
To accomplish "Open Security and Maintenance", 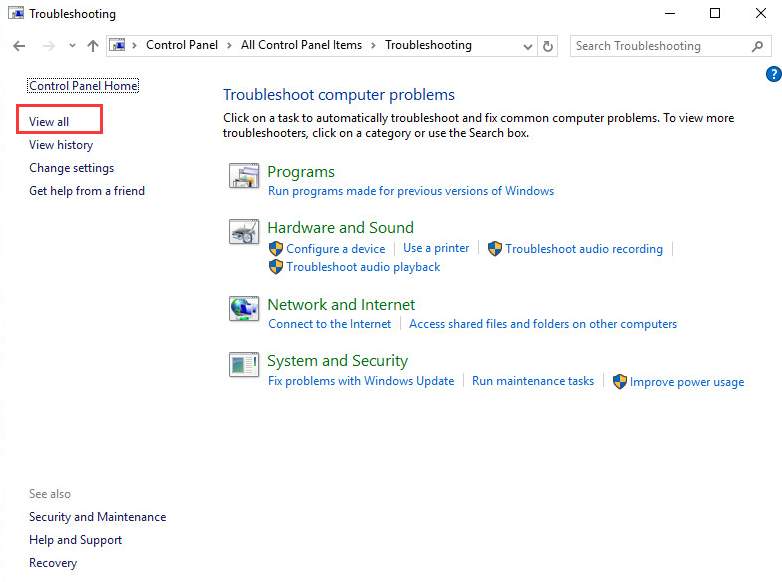I will tap(98, 517).
